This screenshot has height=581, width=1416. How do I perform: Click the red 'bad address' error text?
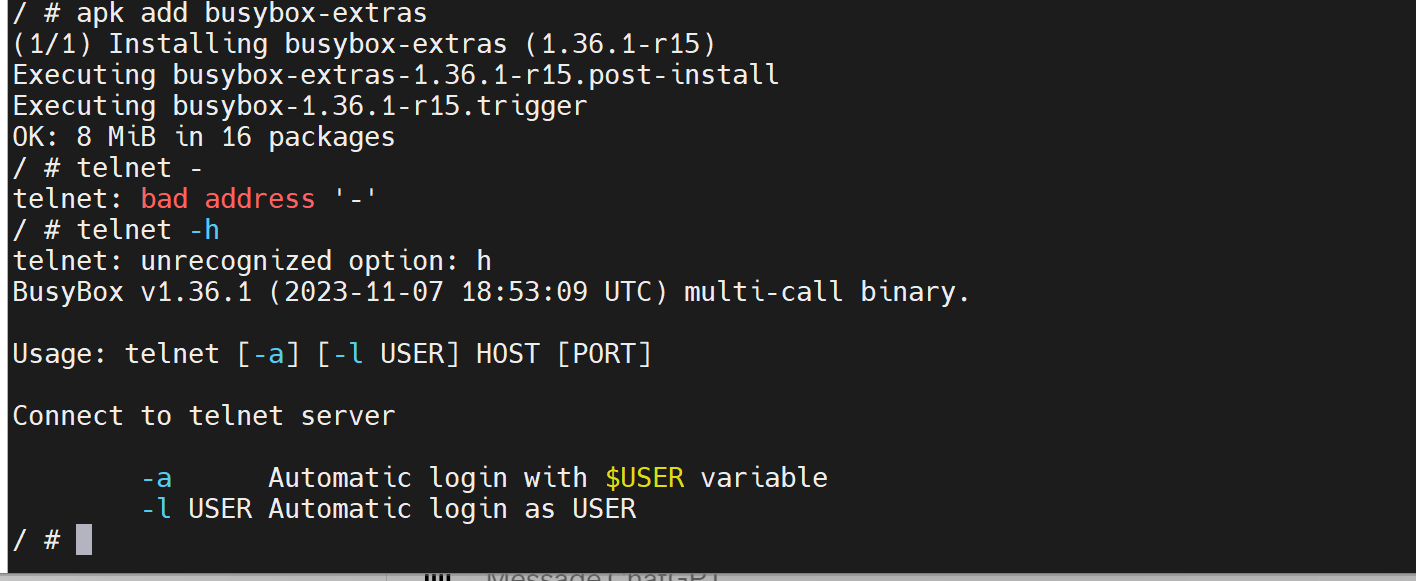click(x=228, y=199)
